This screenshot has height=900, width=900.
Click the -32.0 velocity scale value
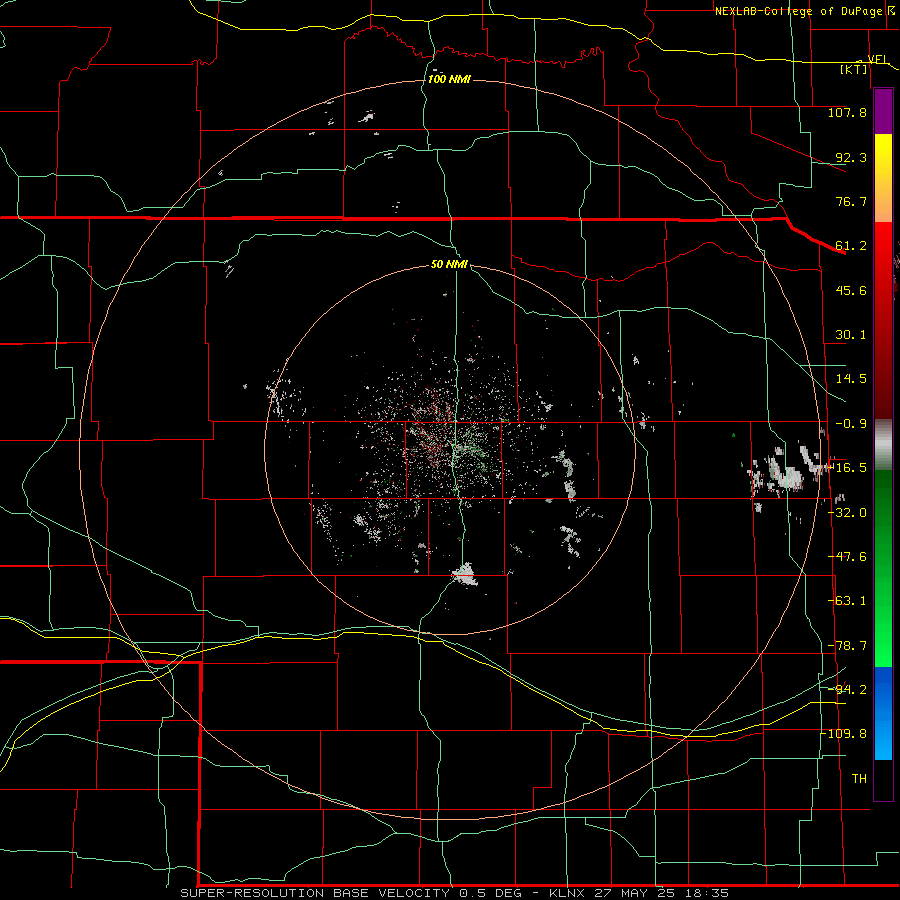pos(848,513)
